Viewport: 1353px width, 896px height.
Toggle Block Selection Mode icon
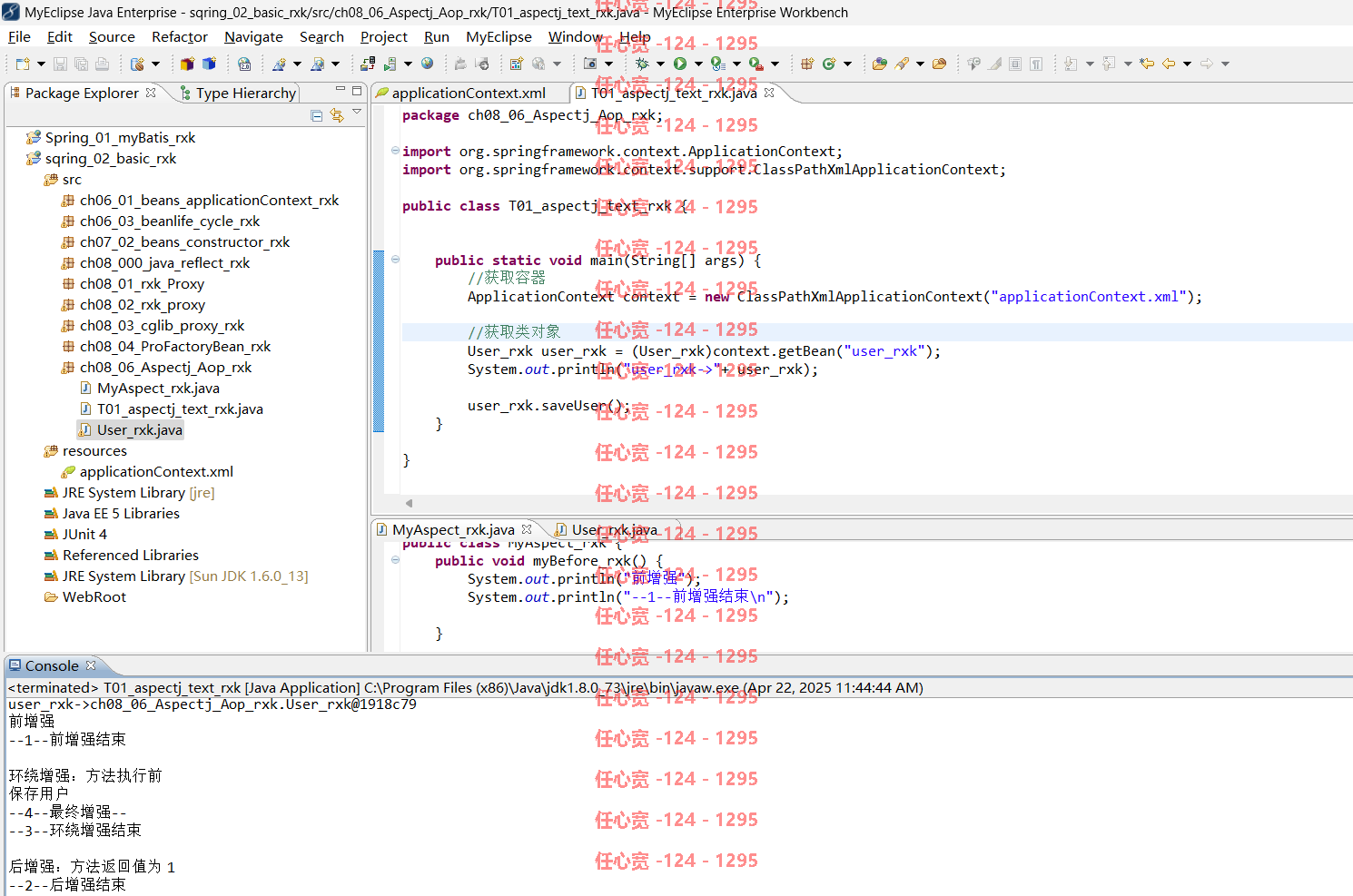1015,64
